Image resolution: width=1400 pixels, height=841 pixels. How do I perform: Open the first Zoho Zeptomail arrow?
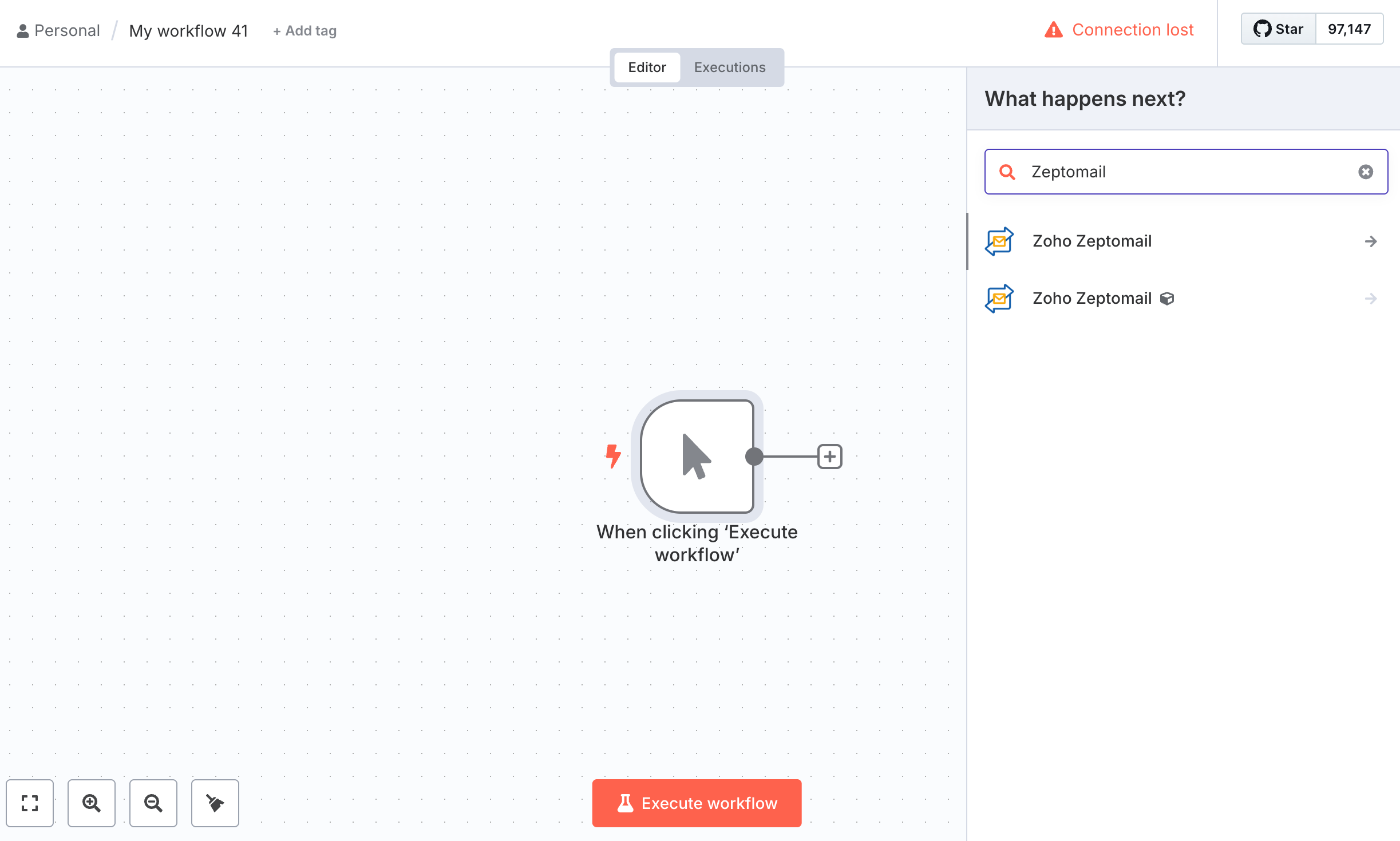click(1370, 241)
